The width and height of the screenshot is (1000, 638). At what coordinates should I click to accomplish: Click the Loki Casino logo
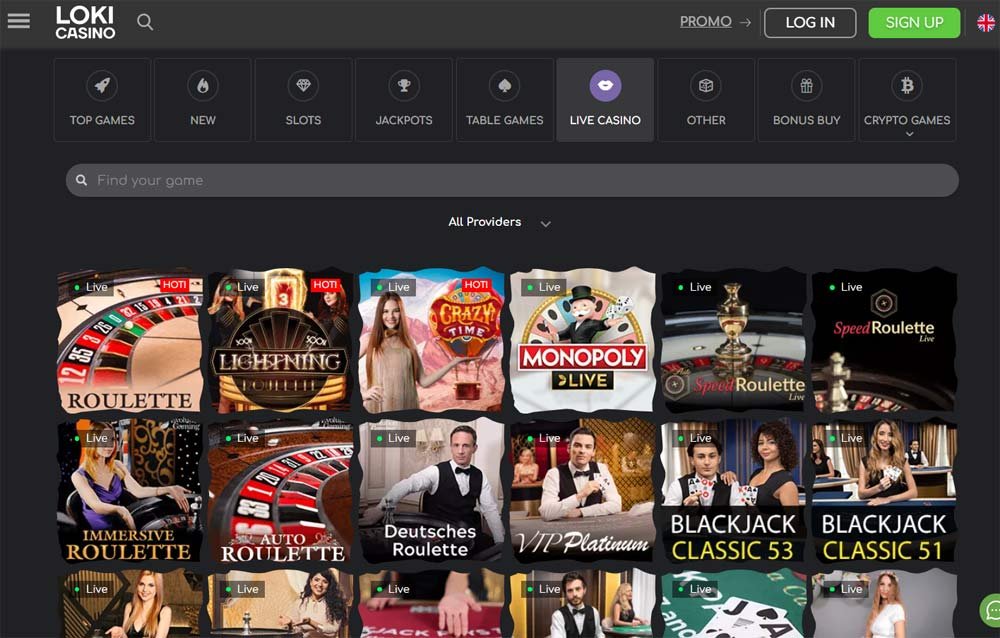pyautogui.click(x=85, y=23)
